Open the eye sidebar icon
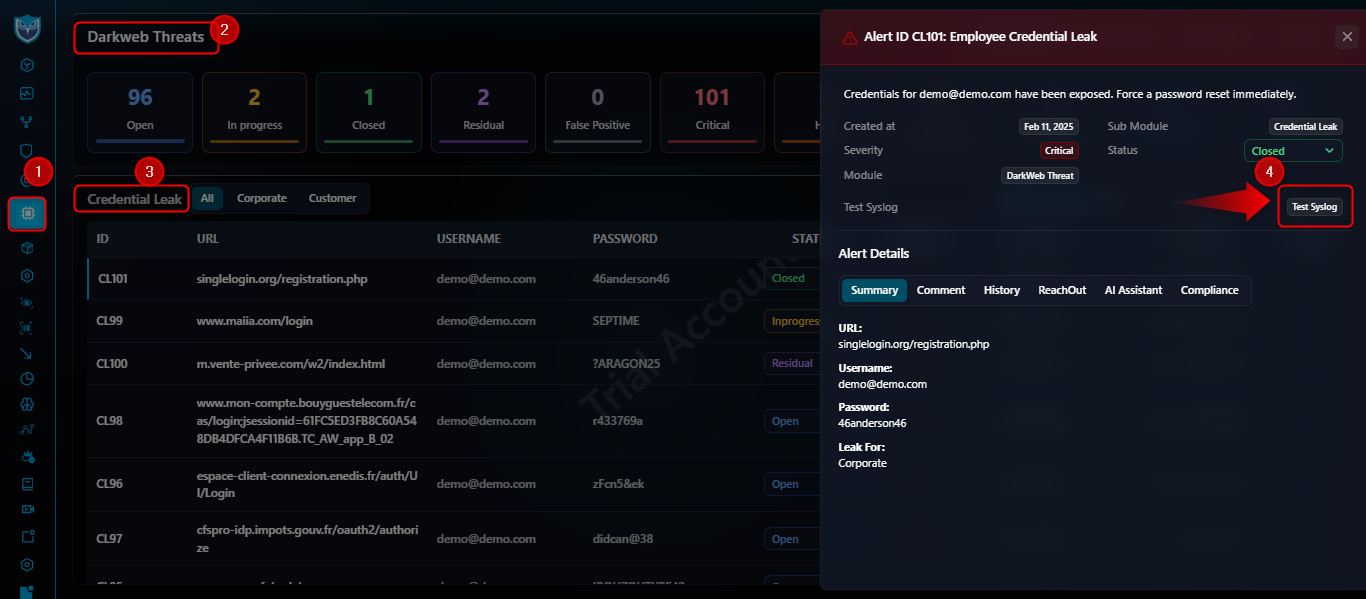Image resolution: width=1366 pixels, height=599 pixels. tap(27, 302)
